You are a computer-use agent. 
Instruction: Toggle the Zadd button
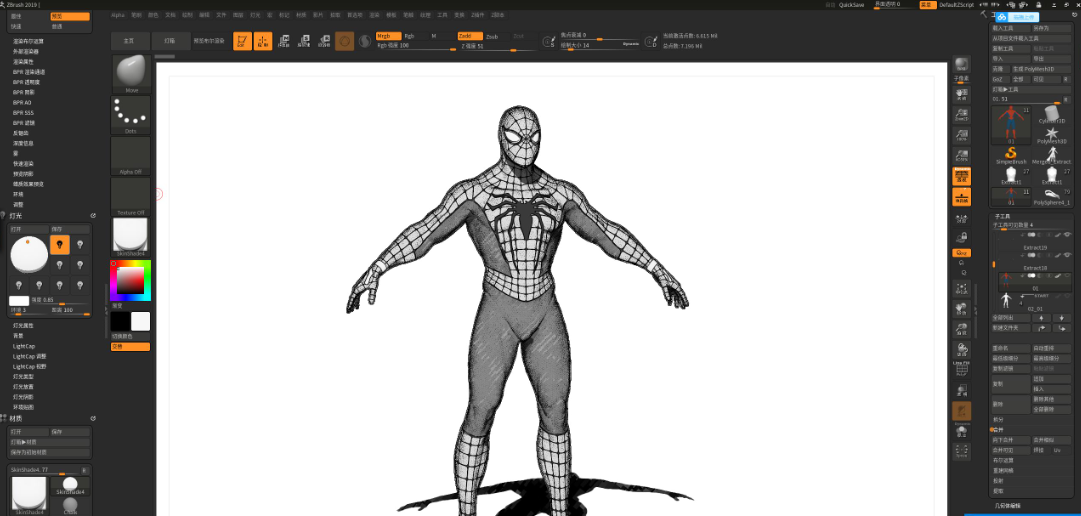tap(469, 36)
